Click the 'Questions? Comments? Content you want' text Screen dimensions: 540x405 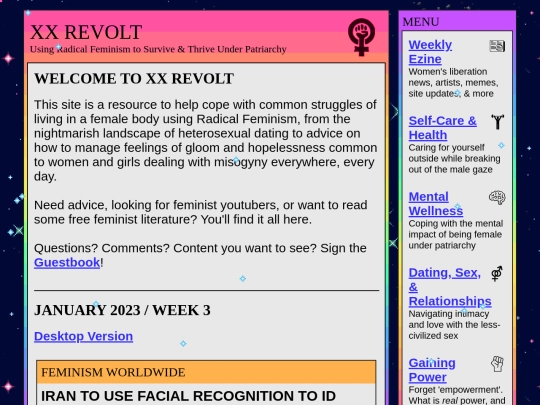pos(200,255)
